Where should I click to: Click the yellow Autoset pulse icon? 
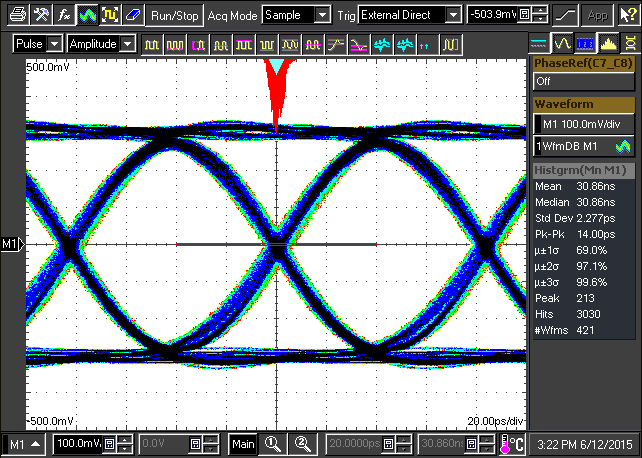coord(111,15)
